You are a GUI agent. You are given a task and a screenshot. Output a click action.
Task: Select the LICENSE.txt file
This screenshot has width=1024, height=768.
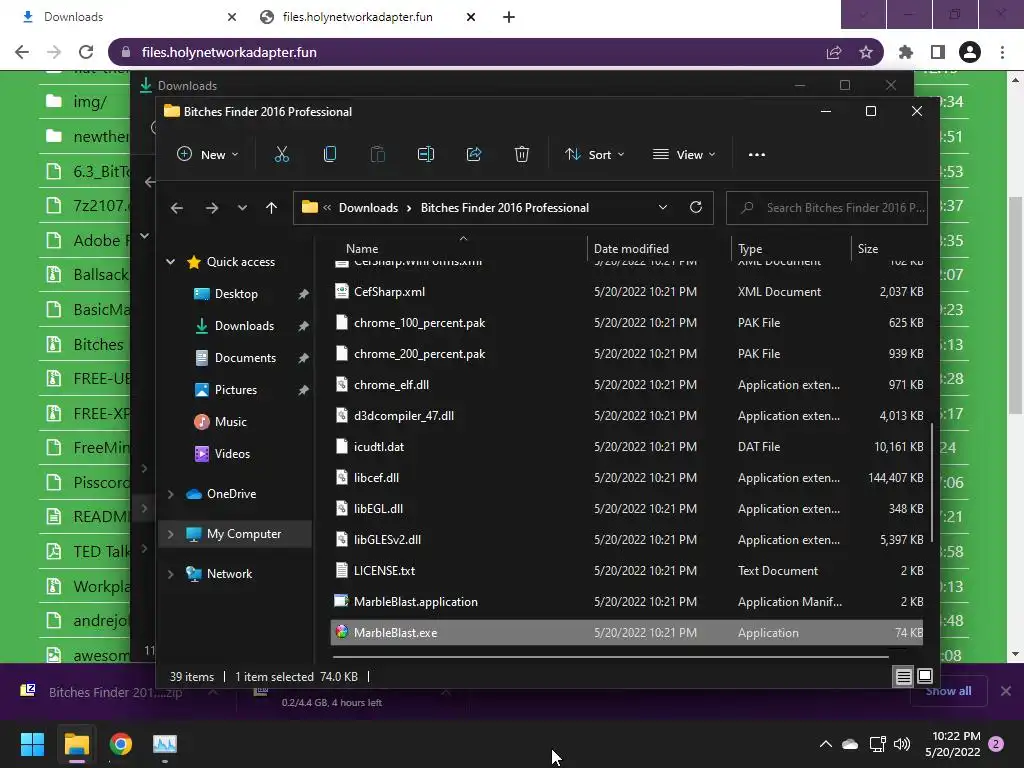[x=627, y=571]
